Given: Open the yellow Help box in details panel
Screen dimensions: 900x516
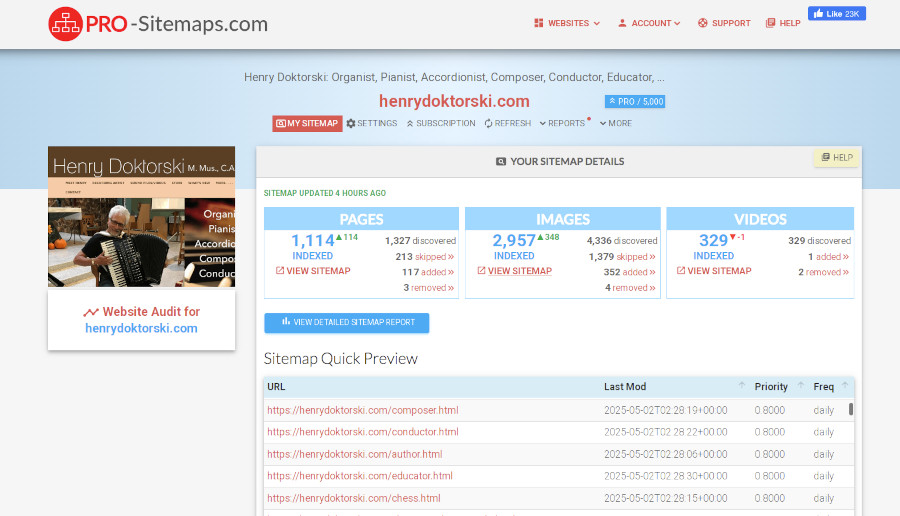Looking at the screenshot, I should pos(836,158).
